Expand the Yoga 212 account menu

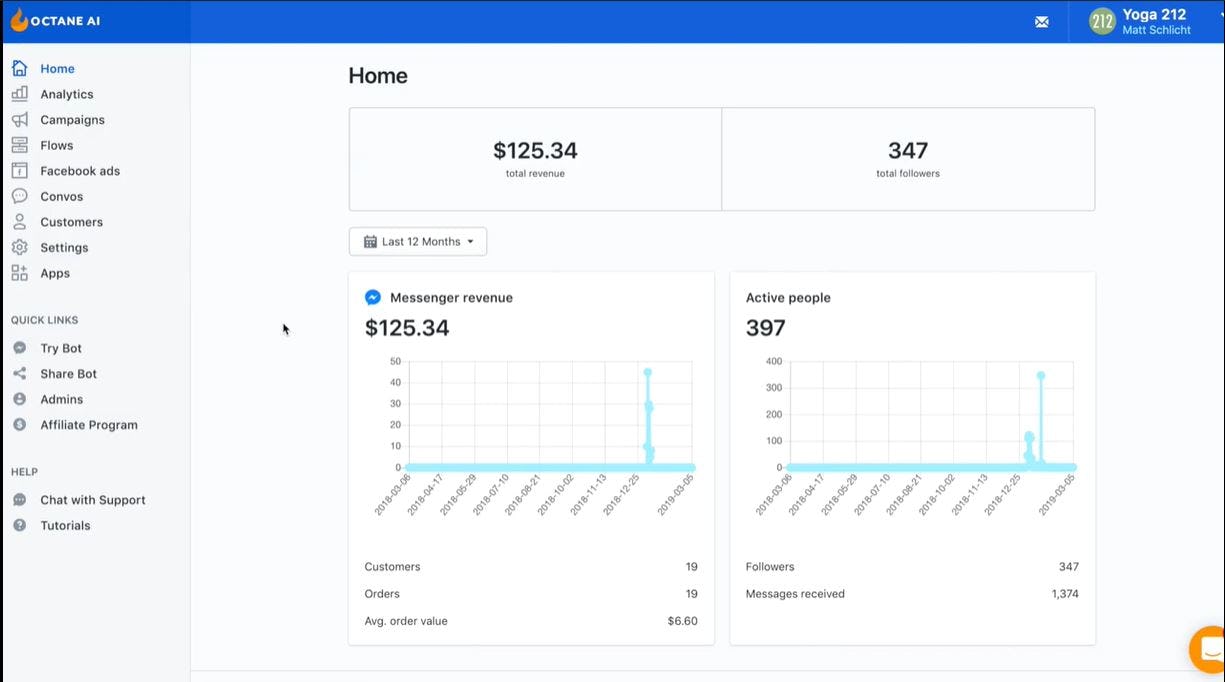pyautogui.click(x=1150, y=21)
